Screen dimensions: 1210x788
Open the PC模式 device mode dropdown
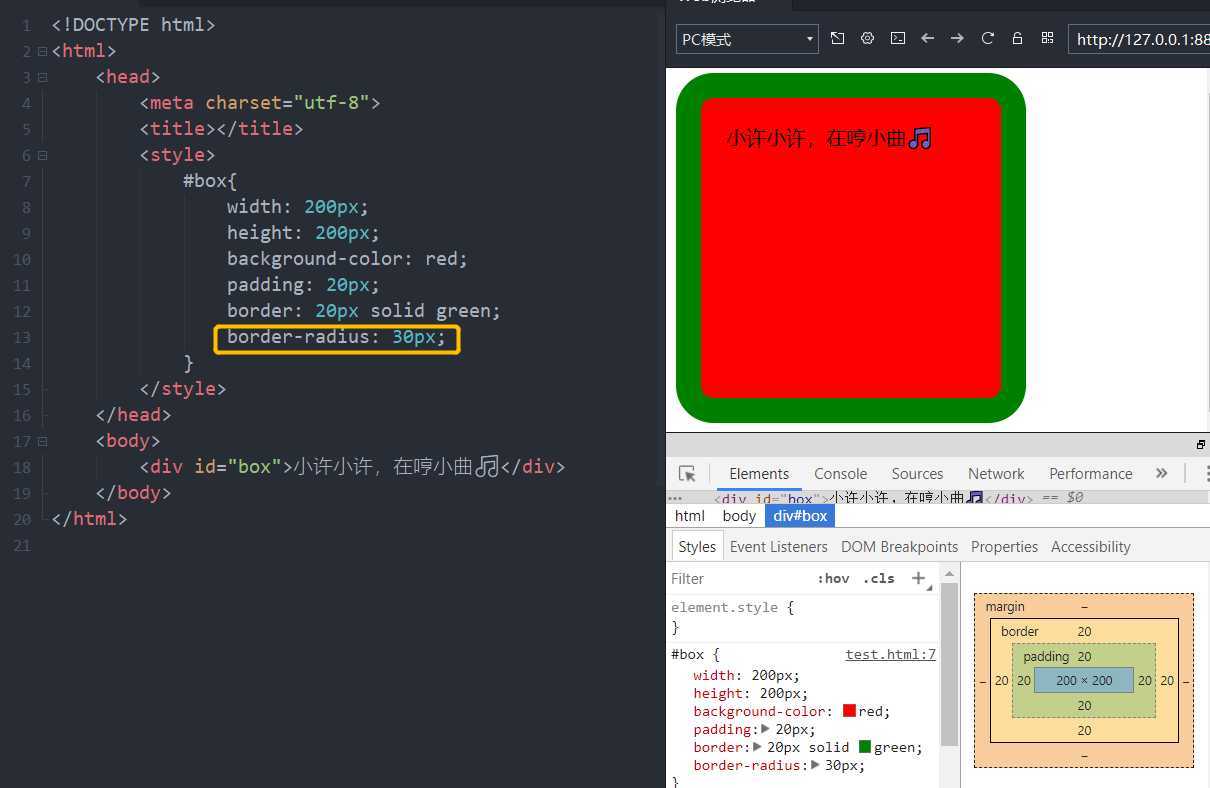[x=747, y=39]
